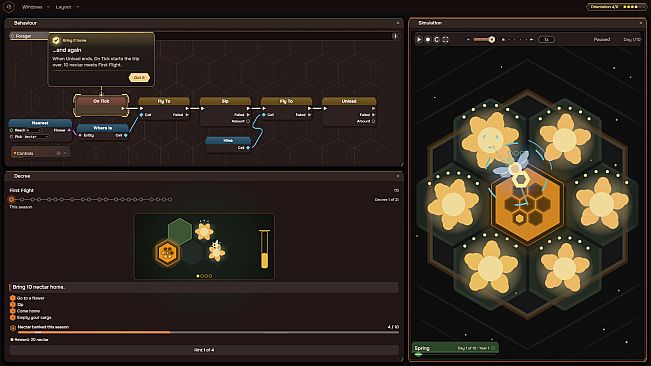The height and width of the screenshot is (366, 651).
Task: Click the On Tick execution output arrow
Action: click(122, 108)
